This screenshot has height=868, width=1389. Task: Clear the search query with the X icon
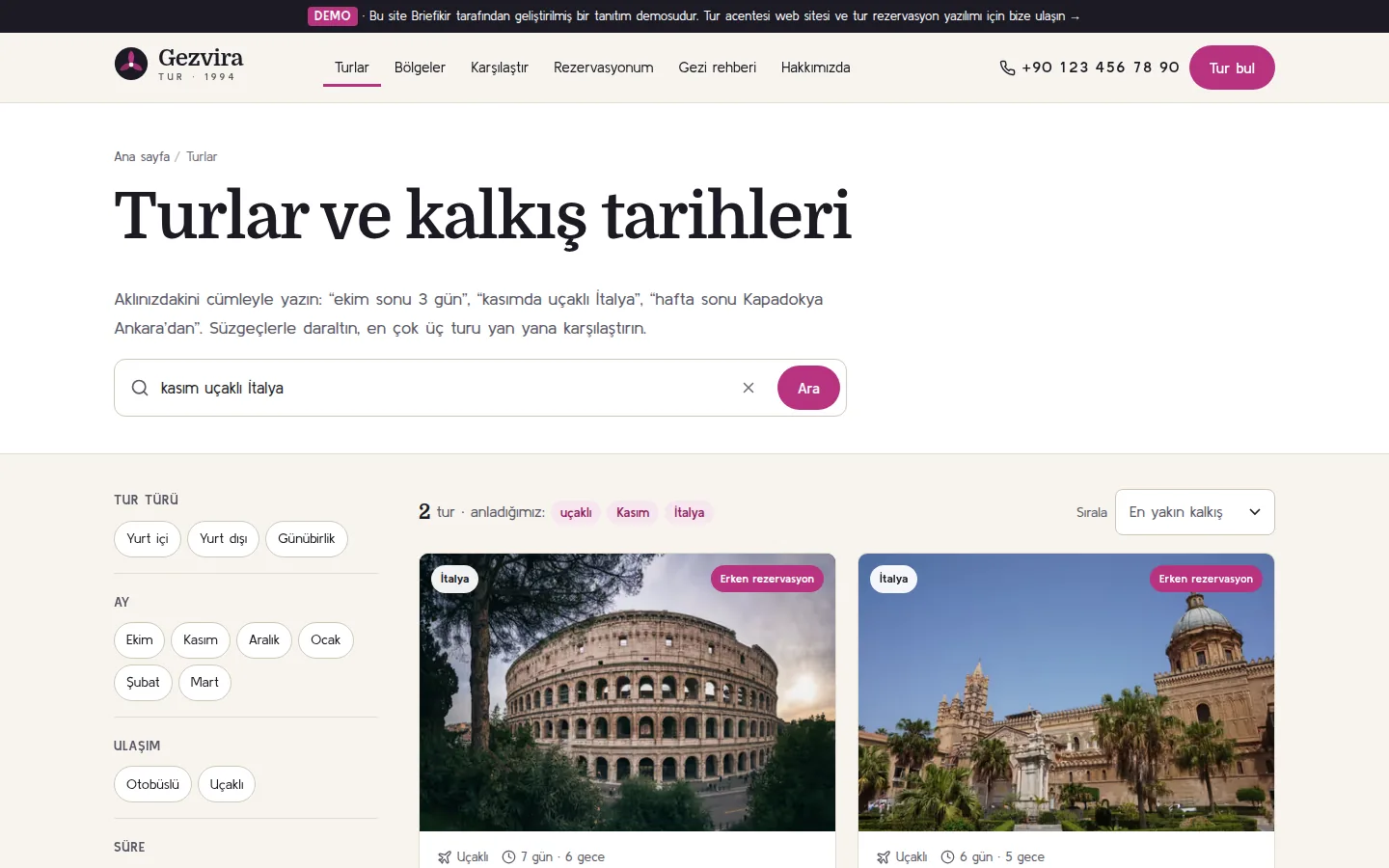tap(749, 388)
